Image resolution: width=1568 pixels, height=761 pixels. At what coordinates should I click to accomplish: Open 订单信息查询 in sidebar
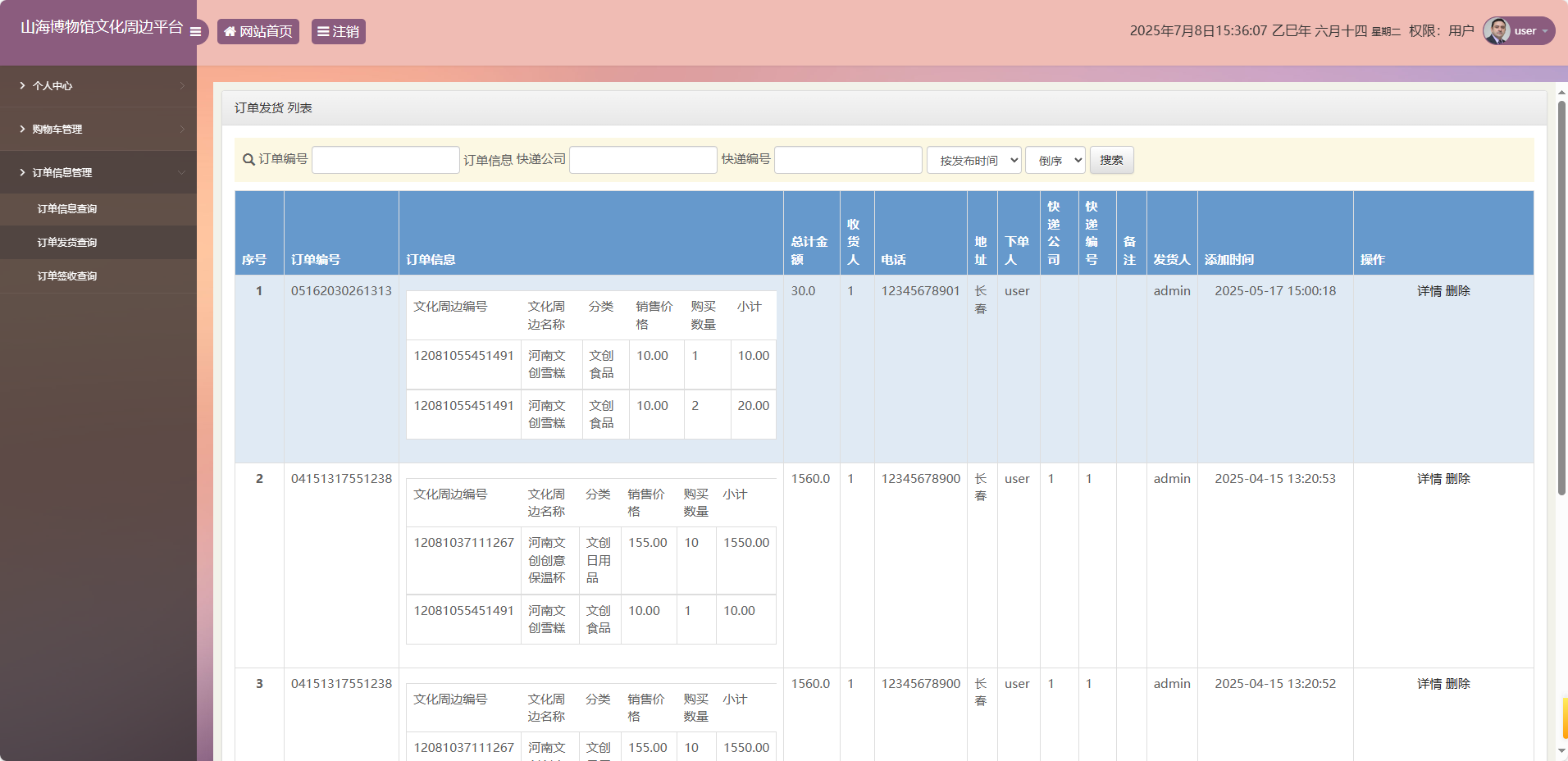pyautogui.click(x=67, y=209)
